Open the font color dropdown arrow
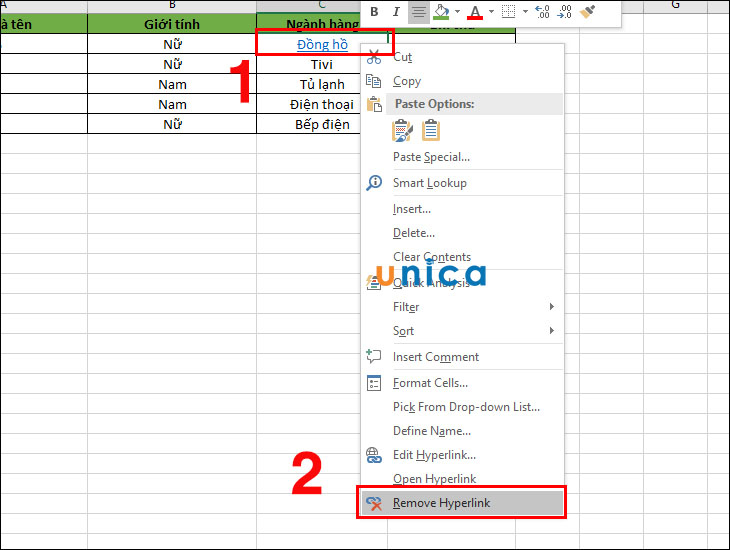The width and height of the screenshot is (730, 550). click(491, 12)
